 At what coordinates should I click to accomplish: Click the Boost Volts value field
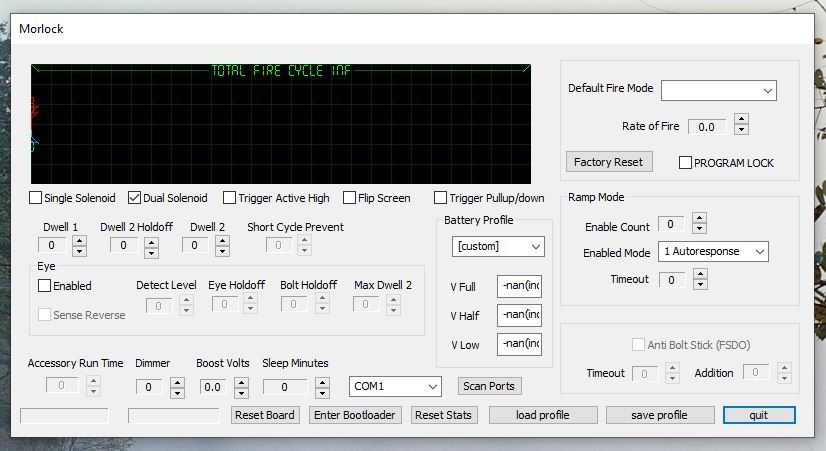tap(213, 387)
